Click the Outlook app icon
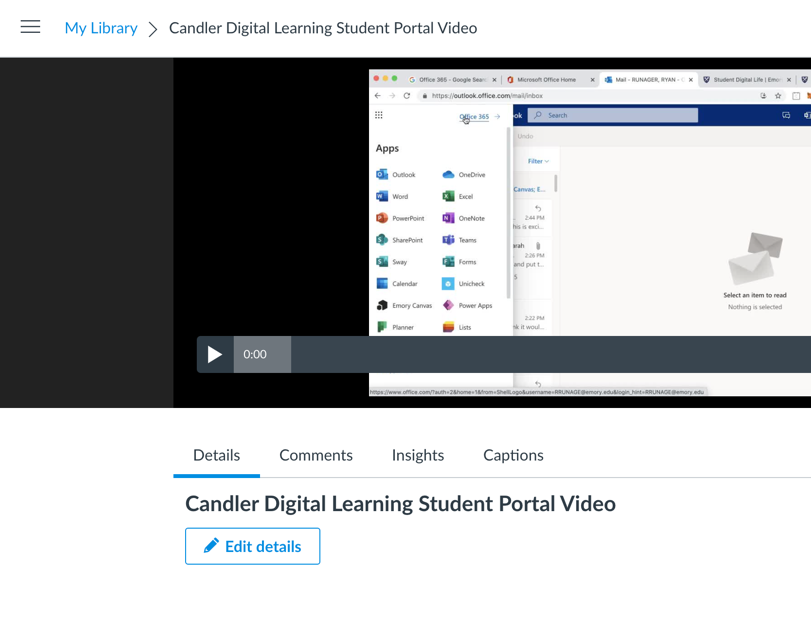Screen dimensions: 811x634 point(382,175)
